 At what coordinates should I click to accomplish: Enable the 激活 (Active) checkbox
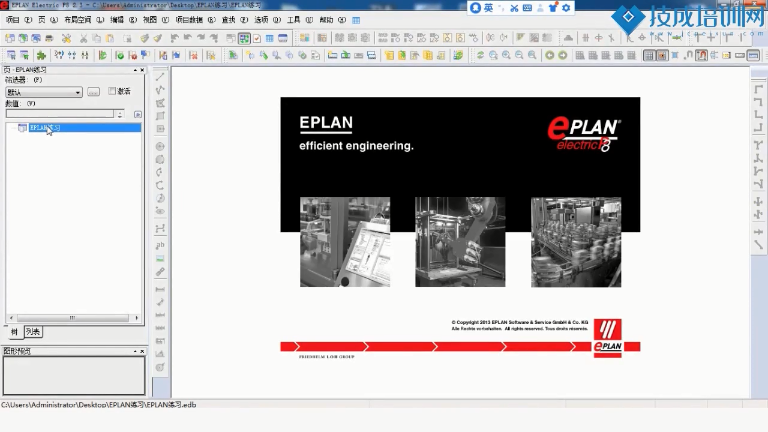pyautogui.click(x=112, y=91)
